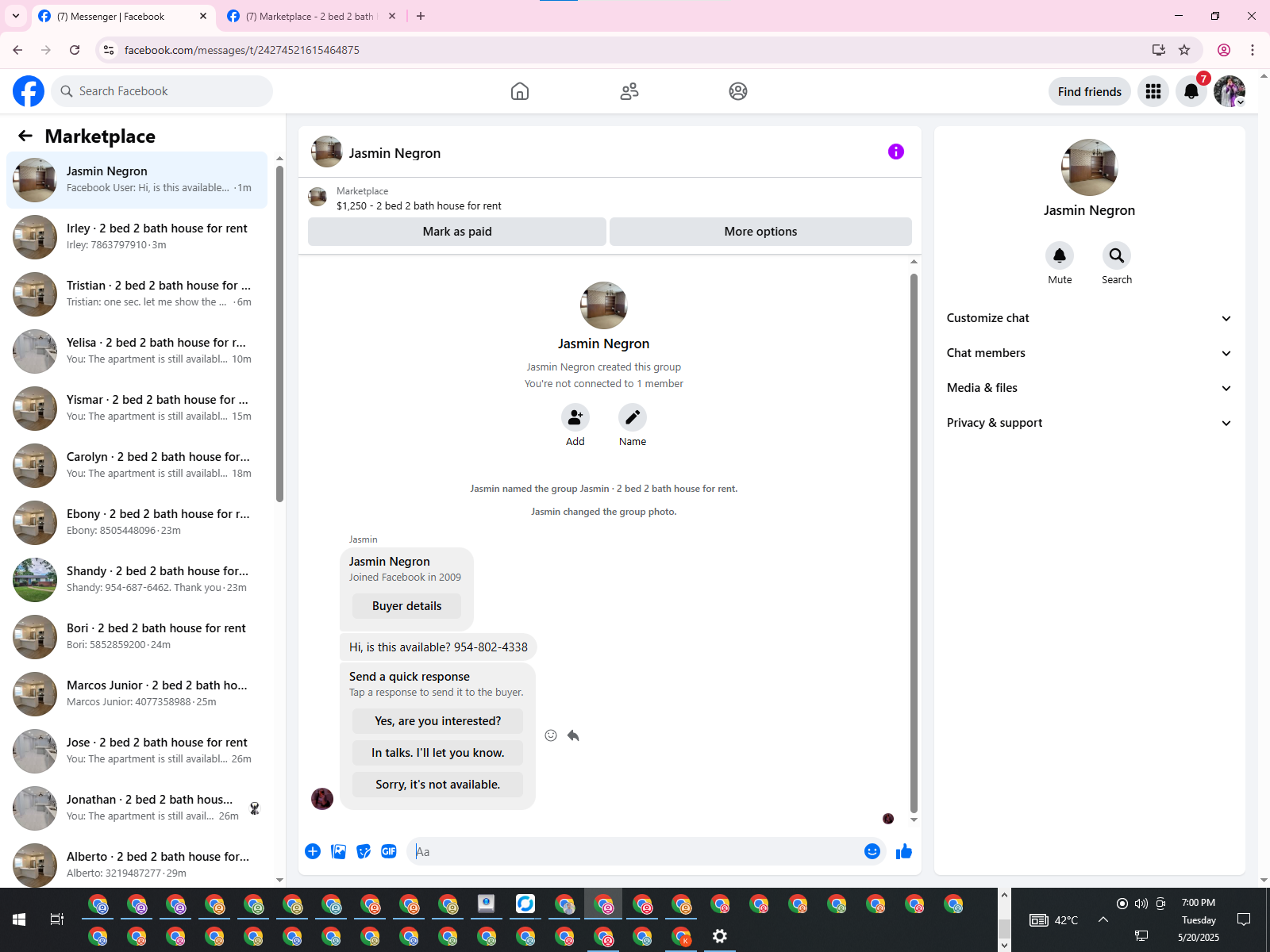Choose a GIF in composer
Image resolution: width=1270 pixels, height=952 pixels.
[x=389, y=851]
